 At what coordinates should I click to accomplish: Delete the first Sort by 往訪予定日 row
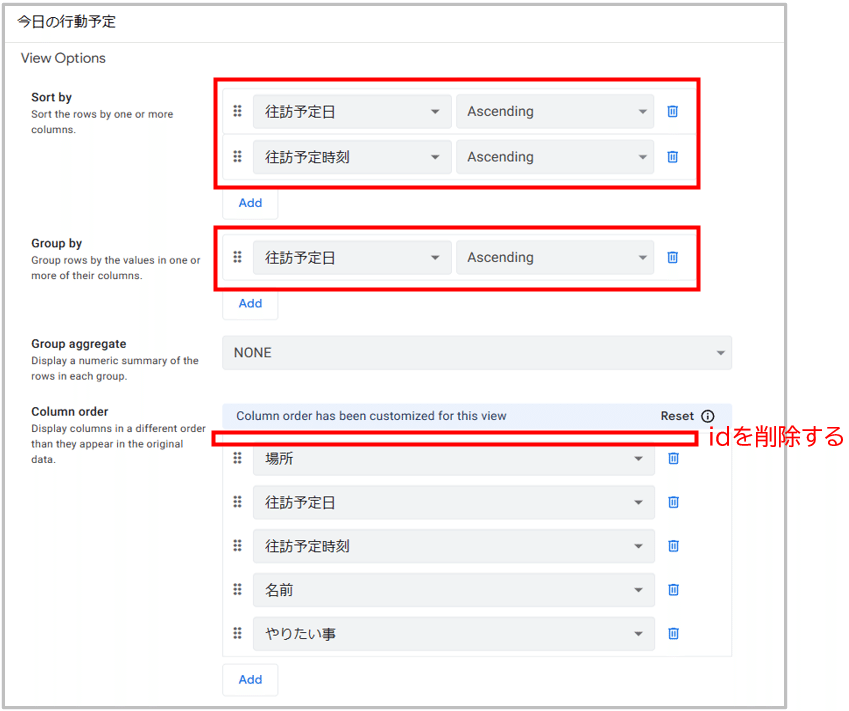[672, 112]
